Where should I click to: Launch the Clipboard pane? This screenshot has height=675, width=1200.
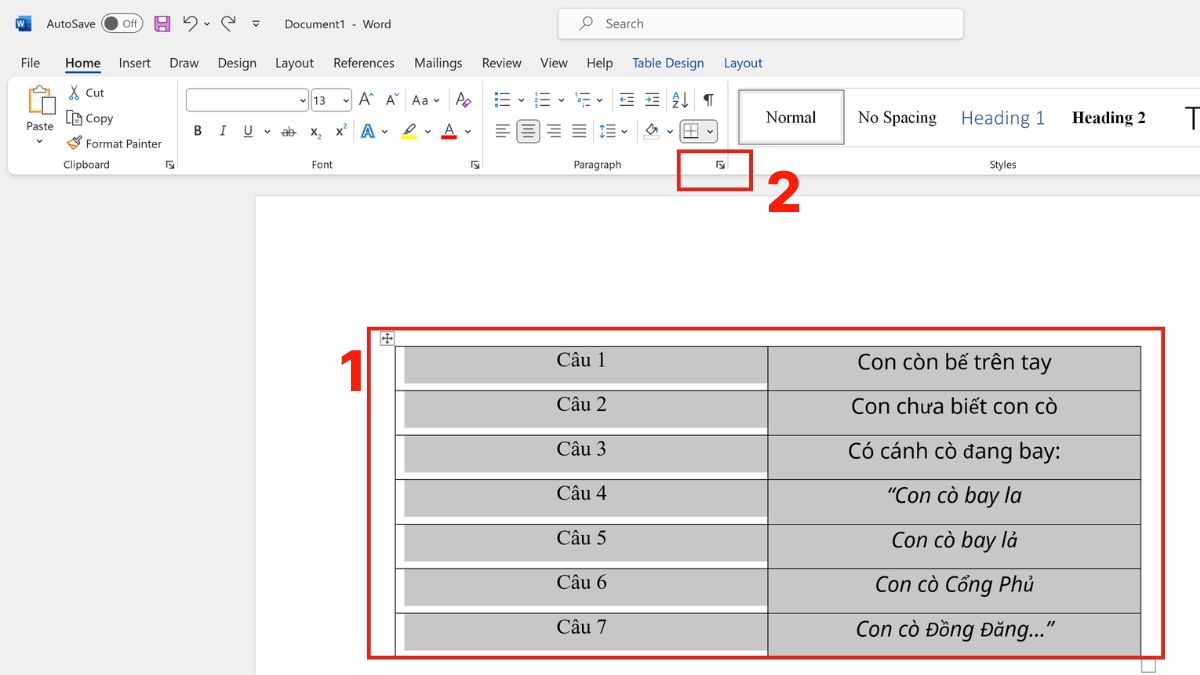[170, 165]
